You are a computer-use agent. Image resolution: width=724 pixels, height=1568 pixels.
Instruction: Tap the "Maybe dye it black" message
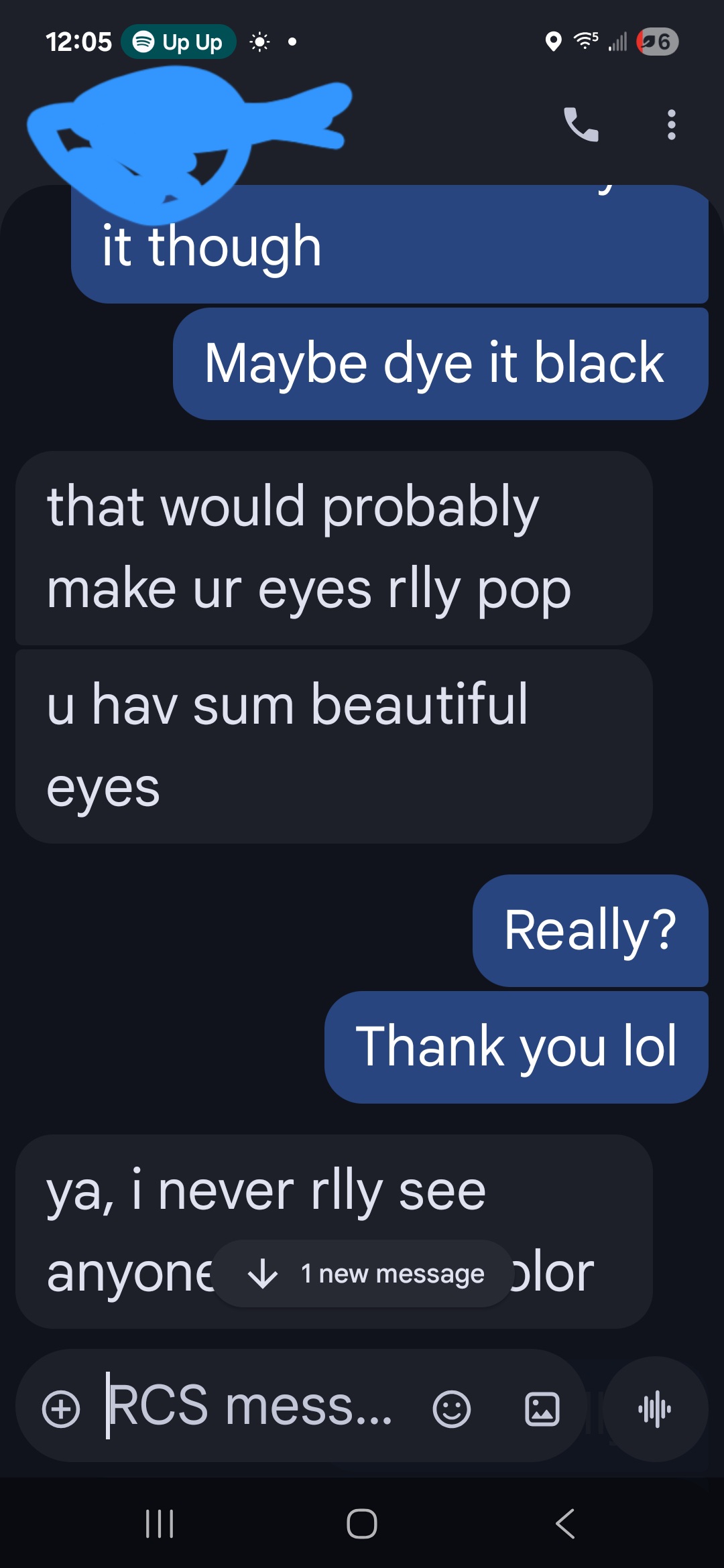[x=440, y=364]
